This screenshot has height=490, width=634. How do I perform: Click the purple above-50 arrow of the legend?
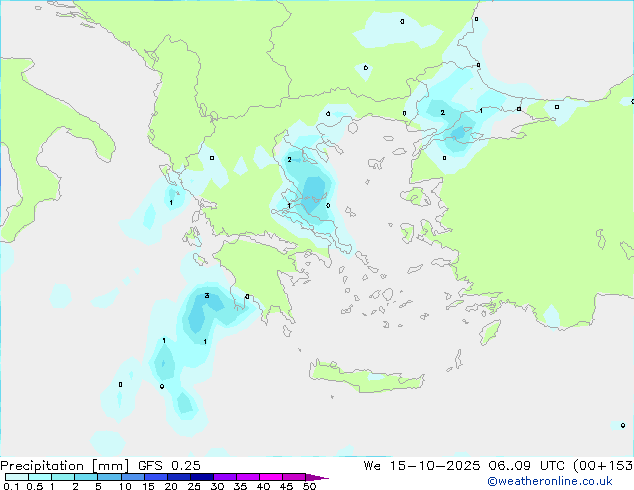317,477
